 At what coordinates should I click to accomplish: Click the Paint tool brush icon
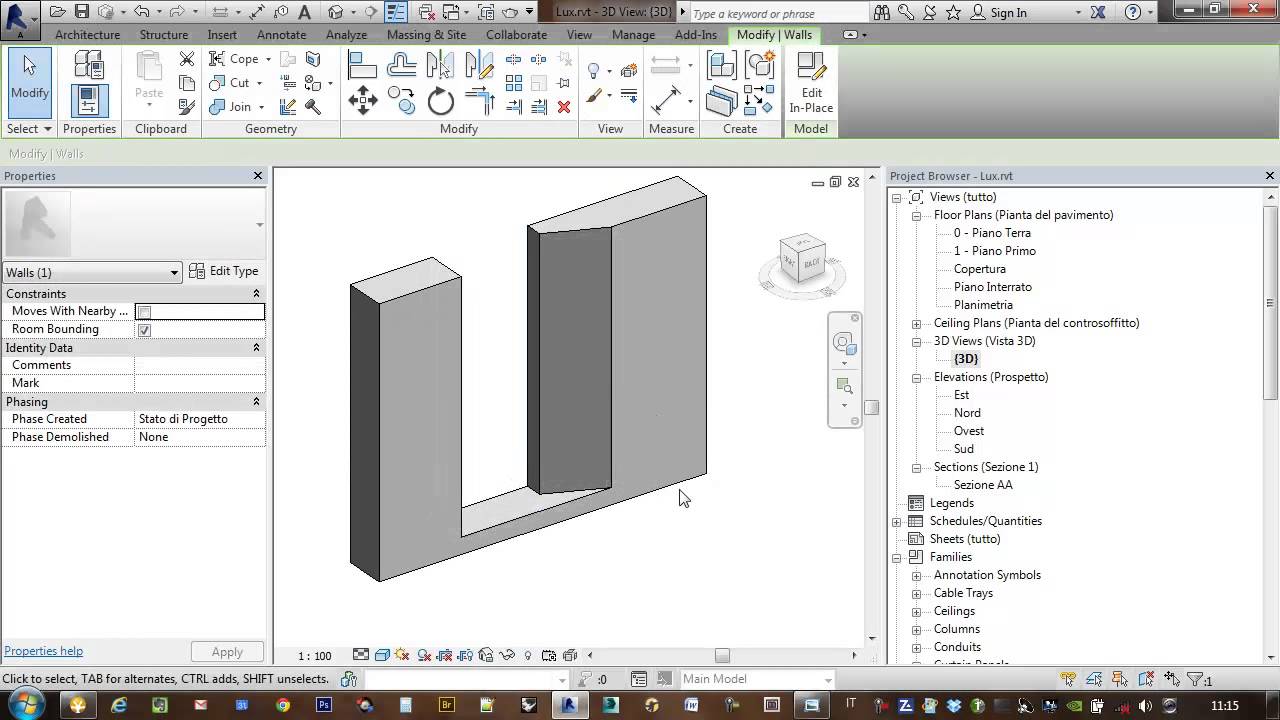click(594, 97)
